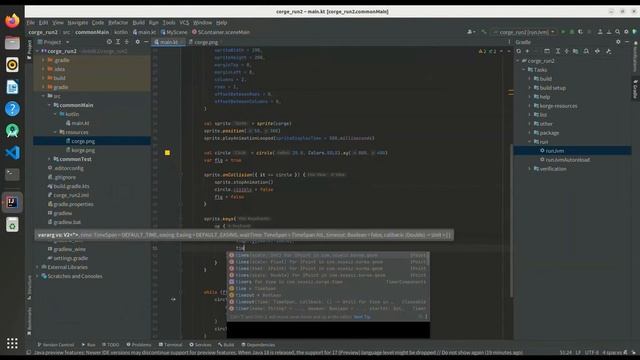Select corge.png in project tree

[92, 141]
